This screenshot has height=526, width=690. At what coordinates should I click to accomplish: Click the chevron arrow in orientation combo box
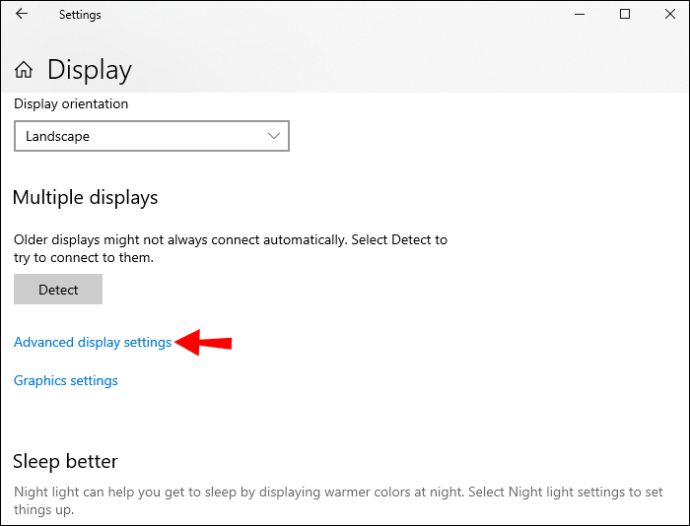tap(274, 136)
